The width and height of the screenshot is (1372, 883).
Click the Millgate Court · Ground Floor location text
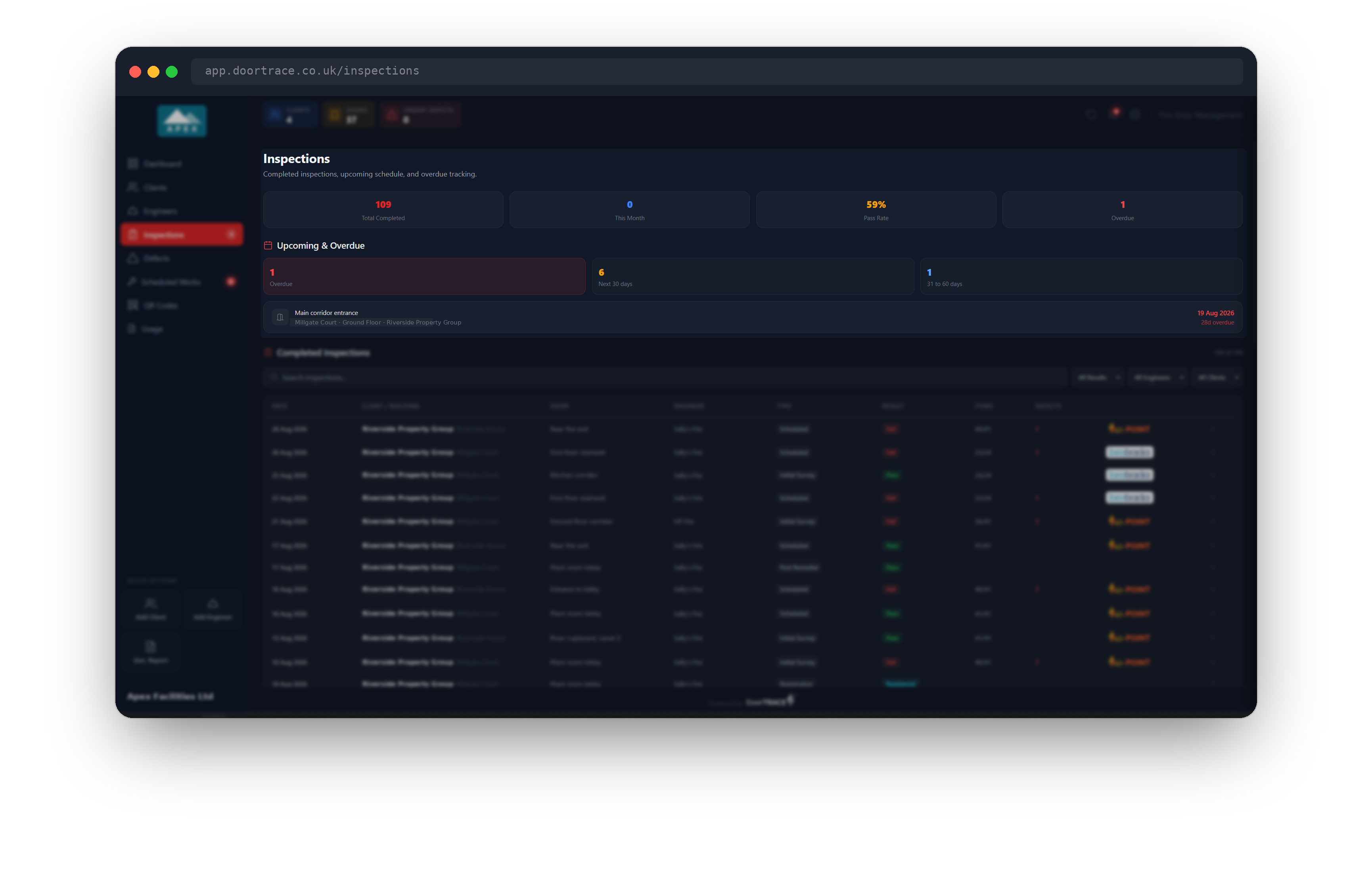click(x=338, y=322)
